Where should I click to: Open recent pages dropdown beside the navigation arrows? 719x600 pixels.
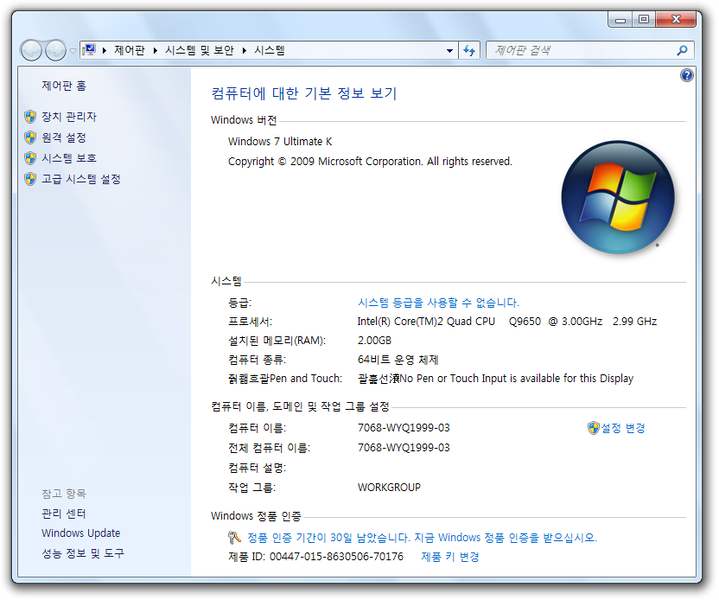coord(72,50)
